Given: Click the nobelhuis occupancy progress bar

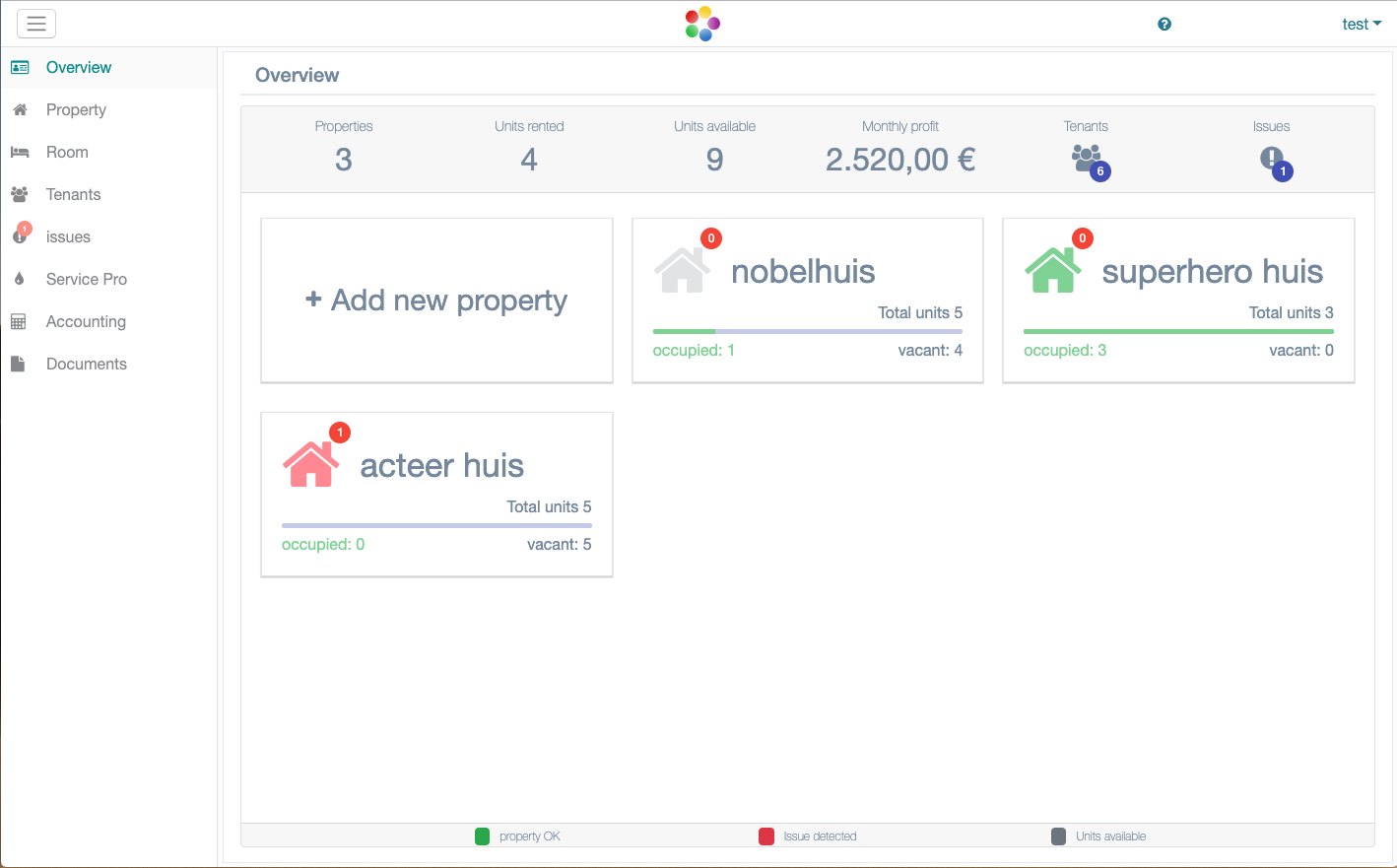Looking at the screenshot, I should [x=807, y=331].
